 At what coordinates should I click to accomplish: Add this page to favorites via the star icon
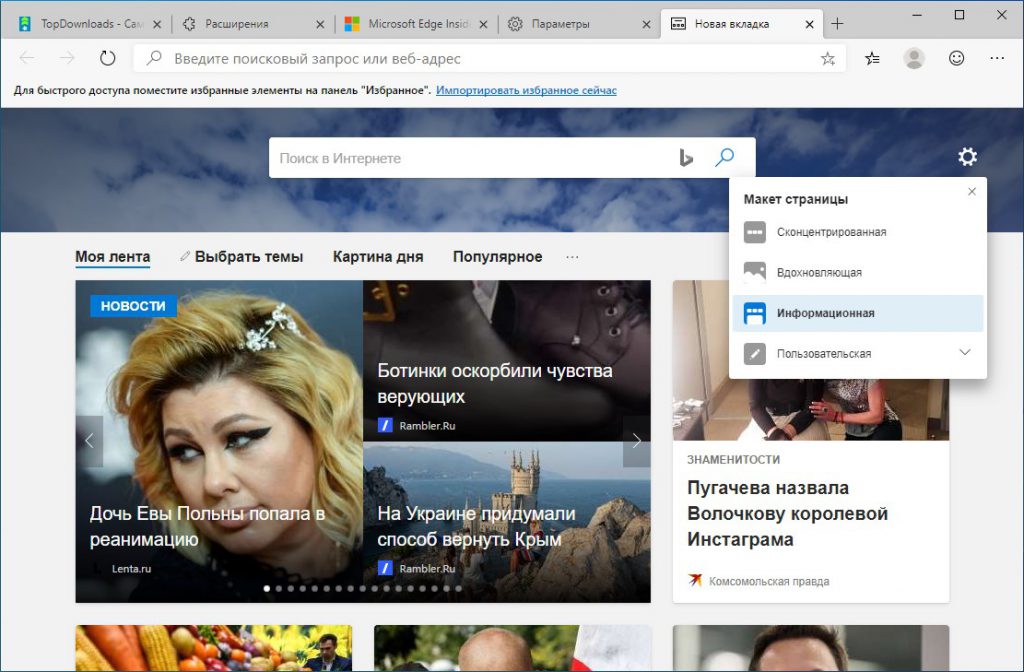click(827, 58)
